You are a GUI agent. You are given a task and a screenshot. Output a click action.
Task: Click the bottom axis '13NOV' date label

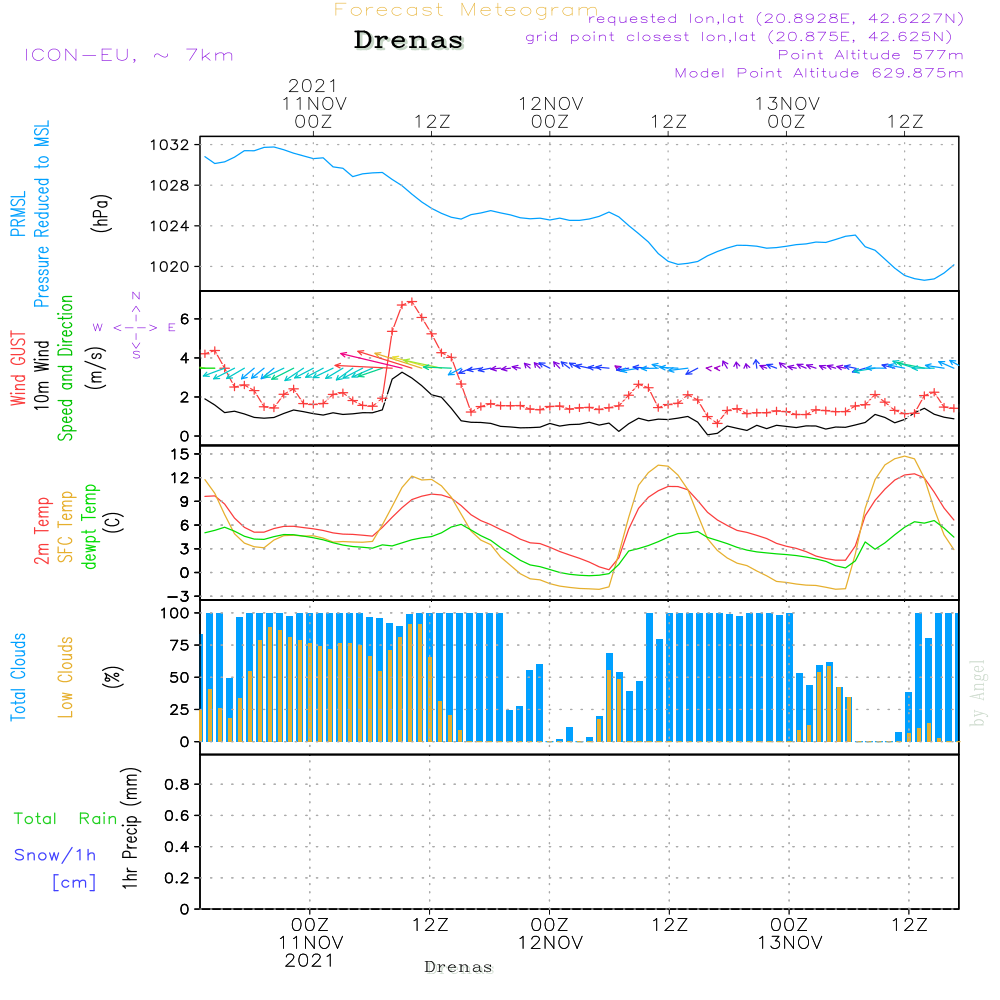click(x=790, y=943)
